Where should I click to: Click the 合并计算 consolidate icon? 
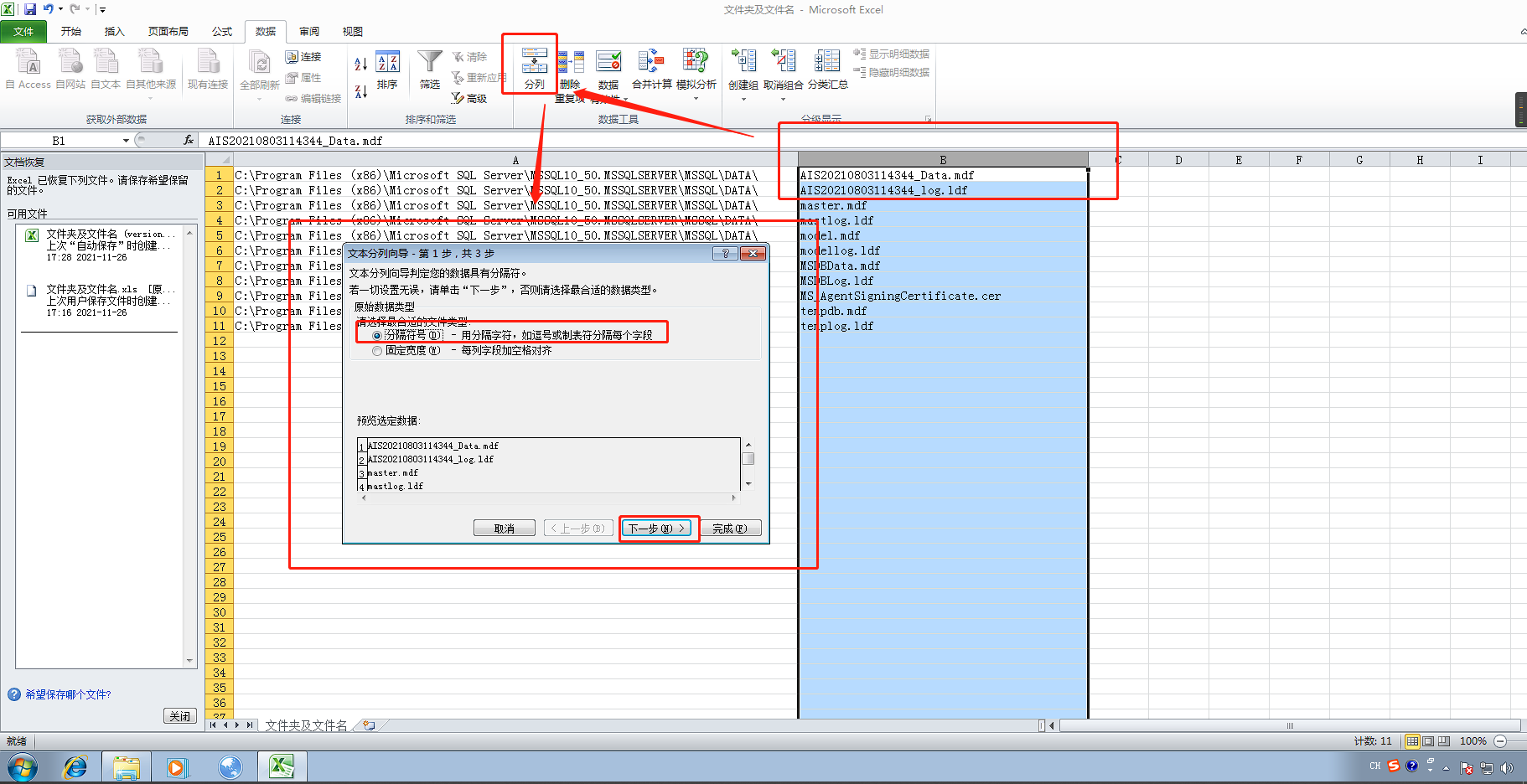[x=651, y=61]
